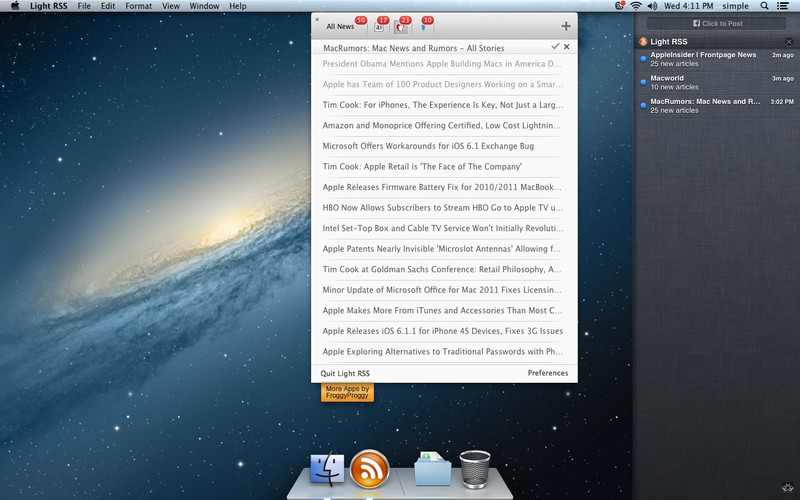
Task: Open Spotlight search magnifier
Action: point(764,6)
